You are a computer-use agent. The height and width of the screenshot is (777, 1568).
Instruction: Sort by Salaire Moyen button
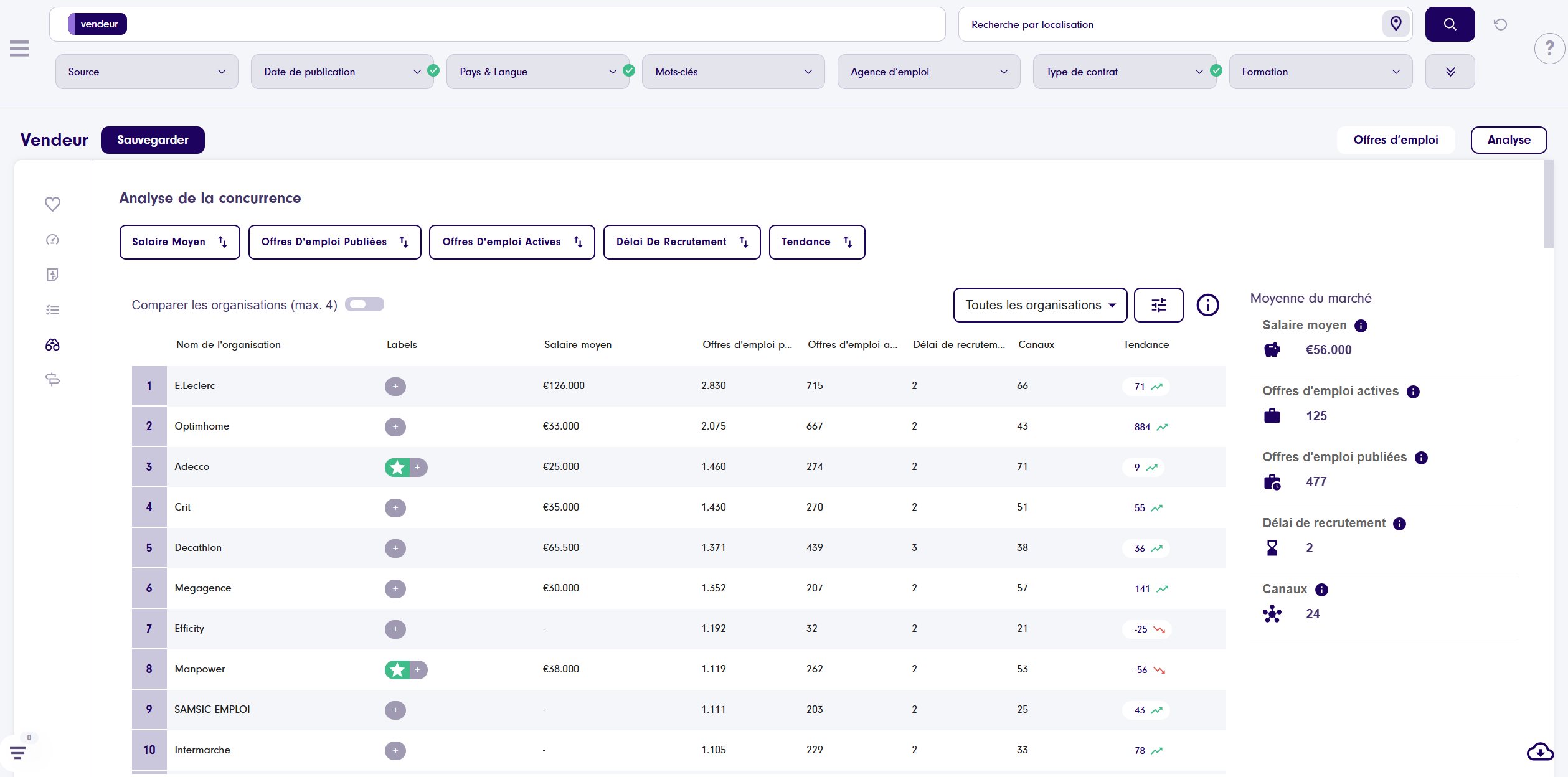click(179, 242)
